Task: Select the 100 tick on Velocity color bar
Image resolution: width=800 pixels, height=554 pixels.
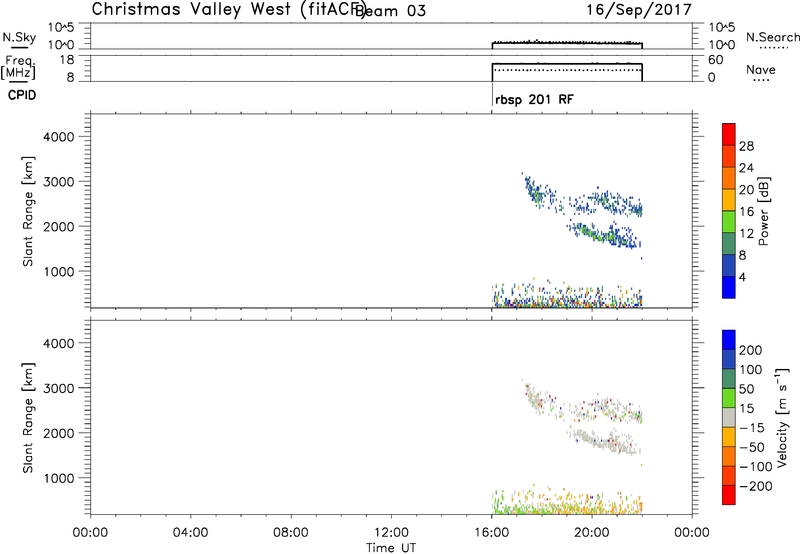Action: click(751, 369)
